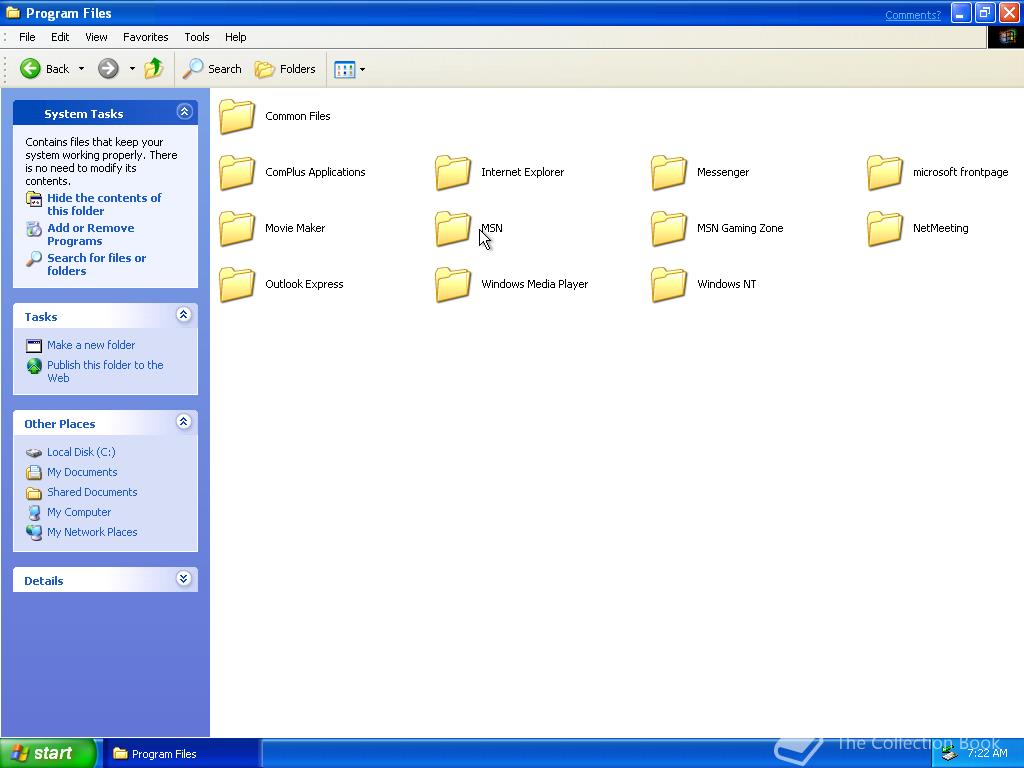Select the Common Files folder icon
This screenshot has height=768, width=1024.
click(237, 116)
